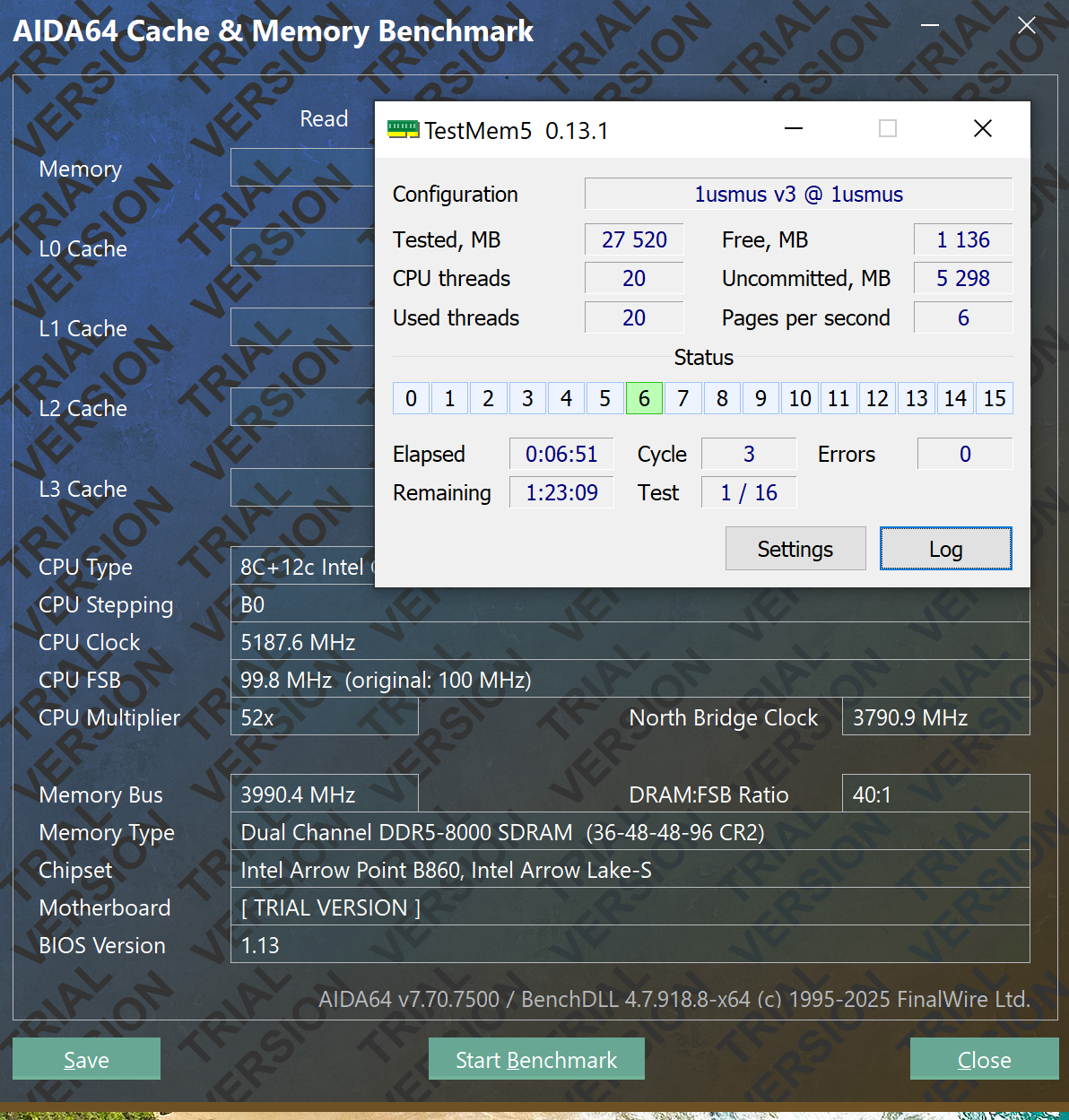Click the configuration field '1usmus v3 @ 1usmus'
The height and width of the screenshot is (1120, 1069).
(x=798, y=194)
